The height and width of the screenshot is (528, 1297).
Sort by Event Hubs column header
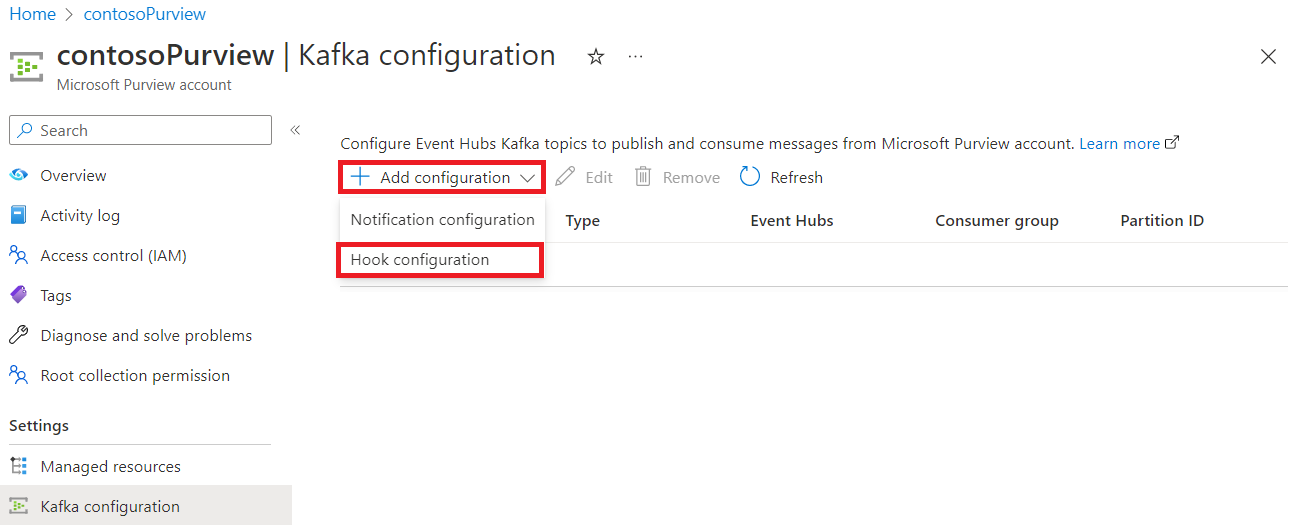click(791, 221)
